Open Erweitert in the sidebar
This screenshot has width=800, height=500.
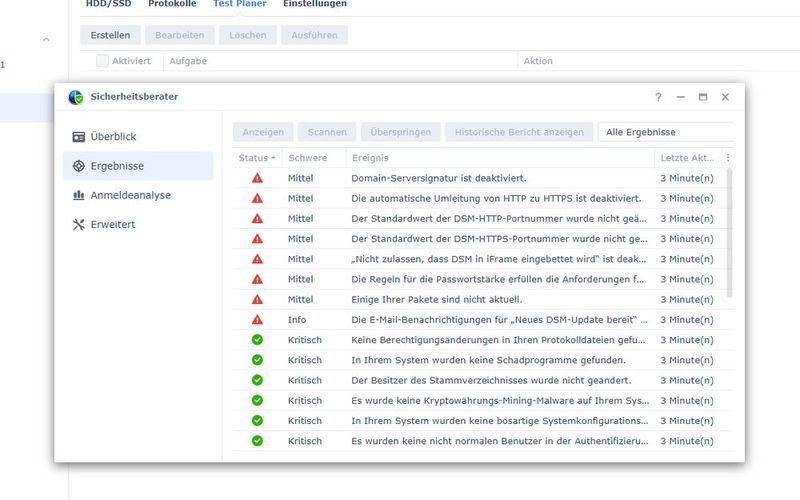tap(138, 224)
